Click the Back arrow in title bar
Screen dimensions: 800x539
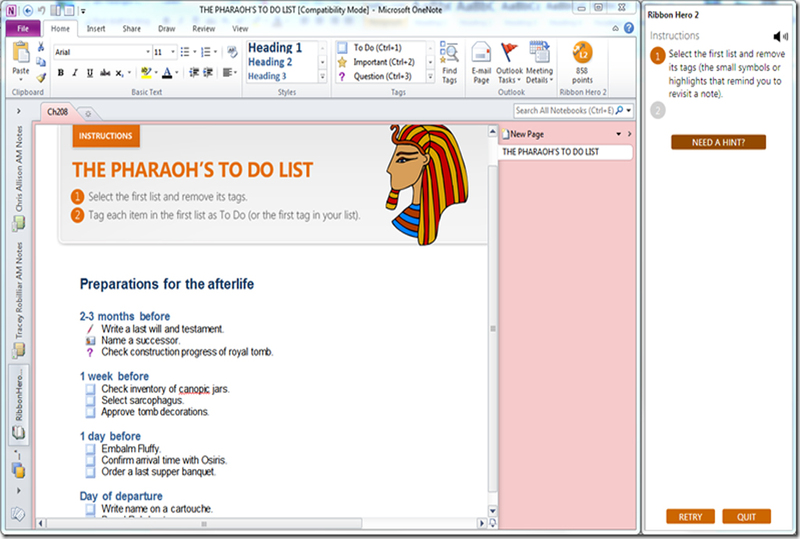pyautogui.click(x=28, y=10)
